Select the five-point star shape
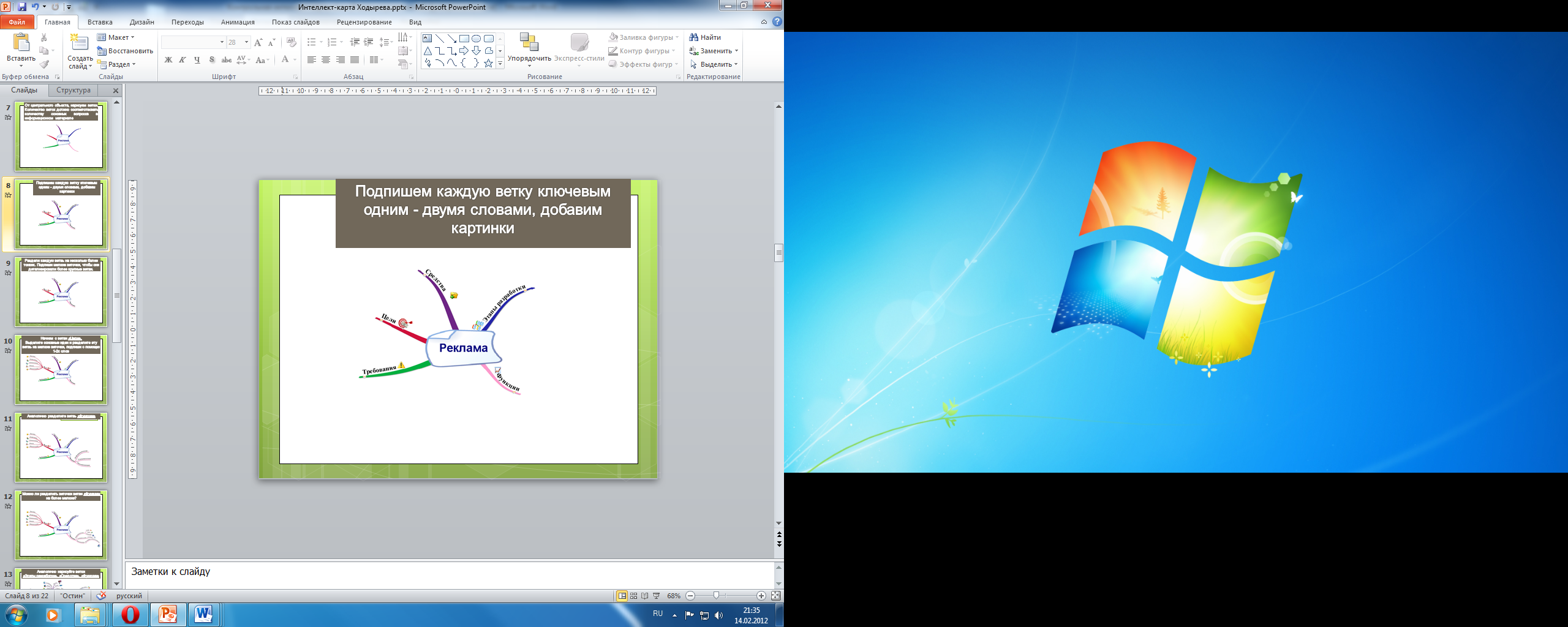Image resolution: width=1568 pixels, height=627 pixels. point(488,63)
